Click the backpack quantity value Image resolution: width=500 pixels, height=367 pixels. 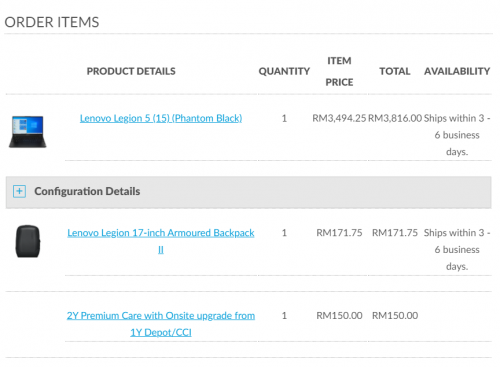click(x=284, y=233)
